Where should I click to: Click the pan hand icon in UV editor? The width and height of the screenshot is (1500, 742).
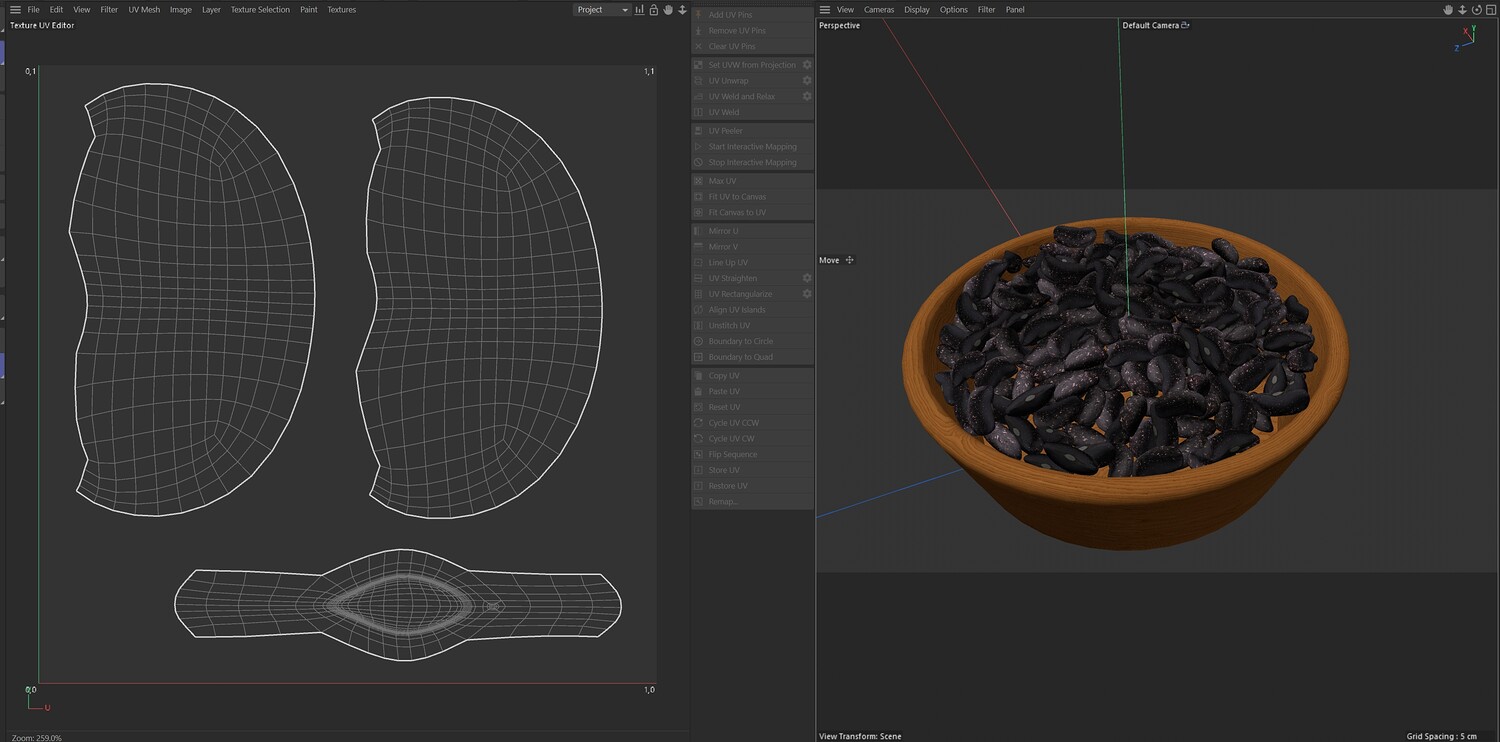(668, 10)
